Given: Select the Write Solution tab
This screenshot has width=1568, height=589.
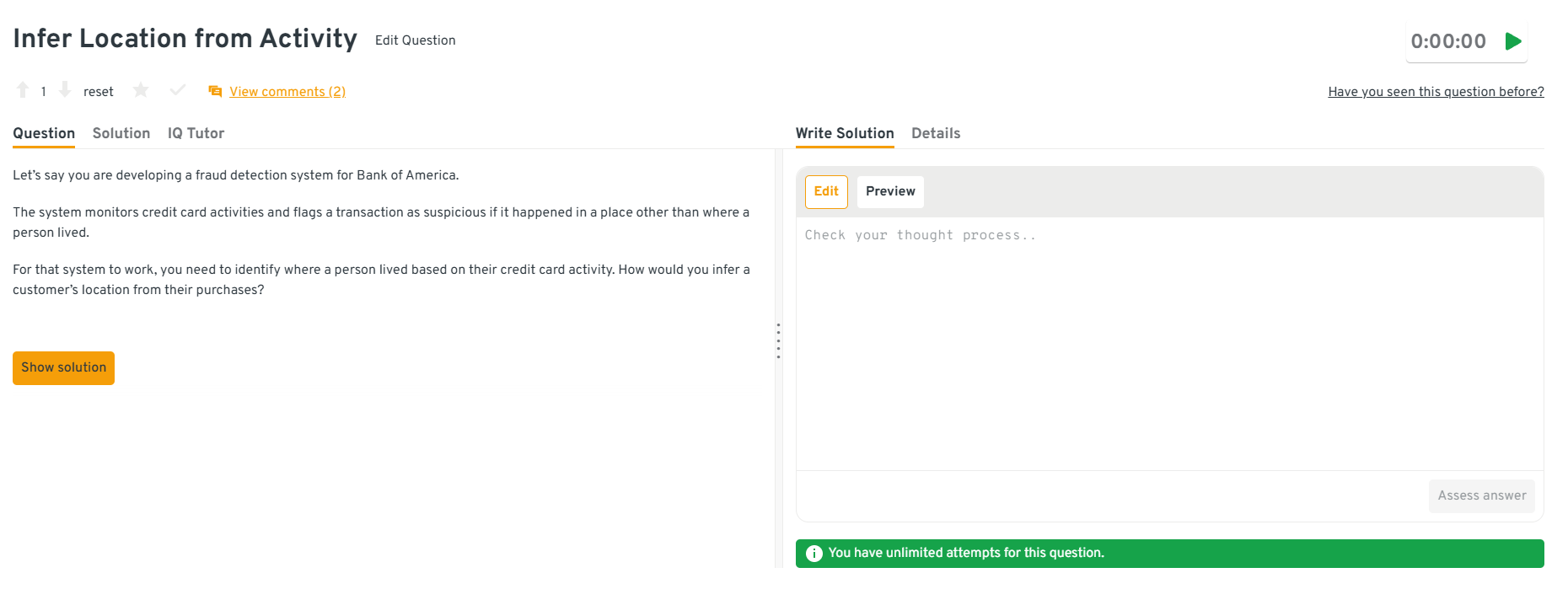Looking at the screenshot, I should [845, 133].
